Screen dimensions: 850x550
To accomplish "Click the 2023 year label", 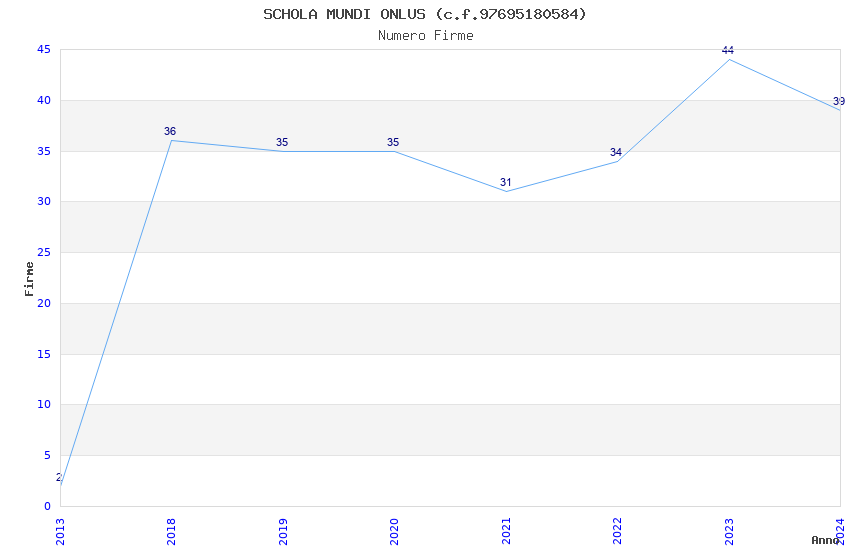I will [729, 532].
